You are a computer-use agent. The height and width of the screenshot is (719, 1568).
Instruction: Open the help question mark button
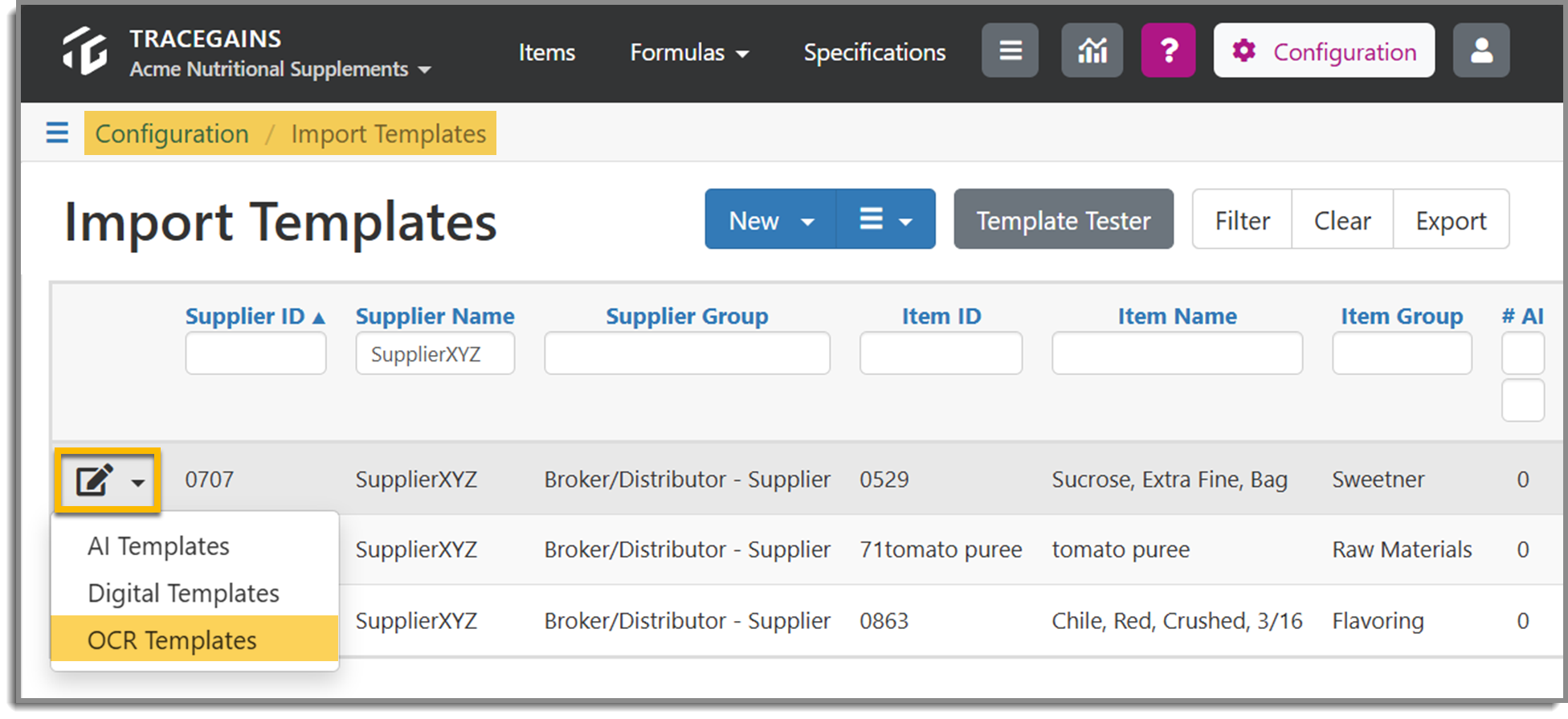(1168, 51)
